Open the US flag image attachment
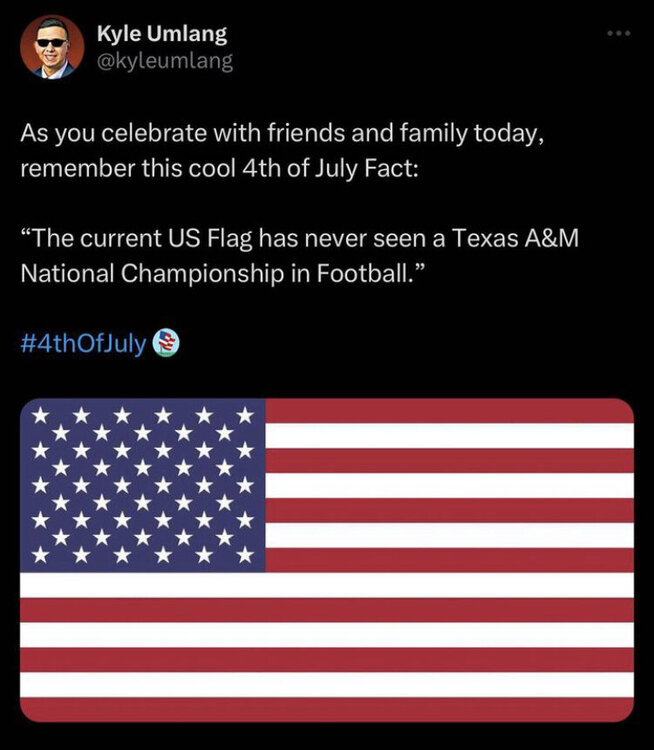The image size is (654, 750). [x=327, y=559]
